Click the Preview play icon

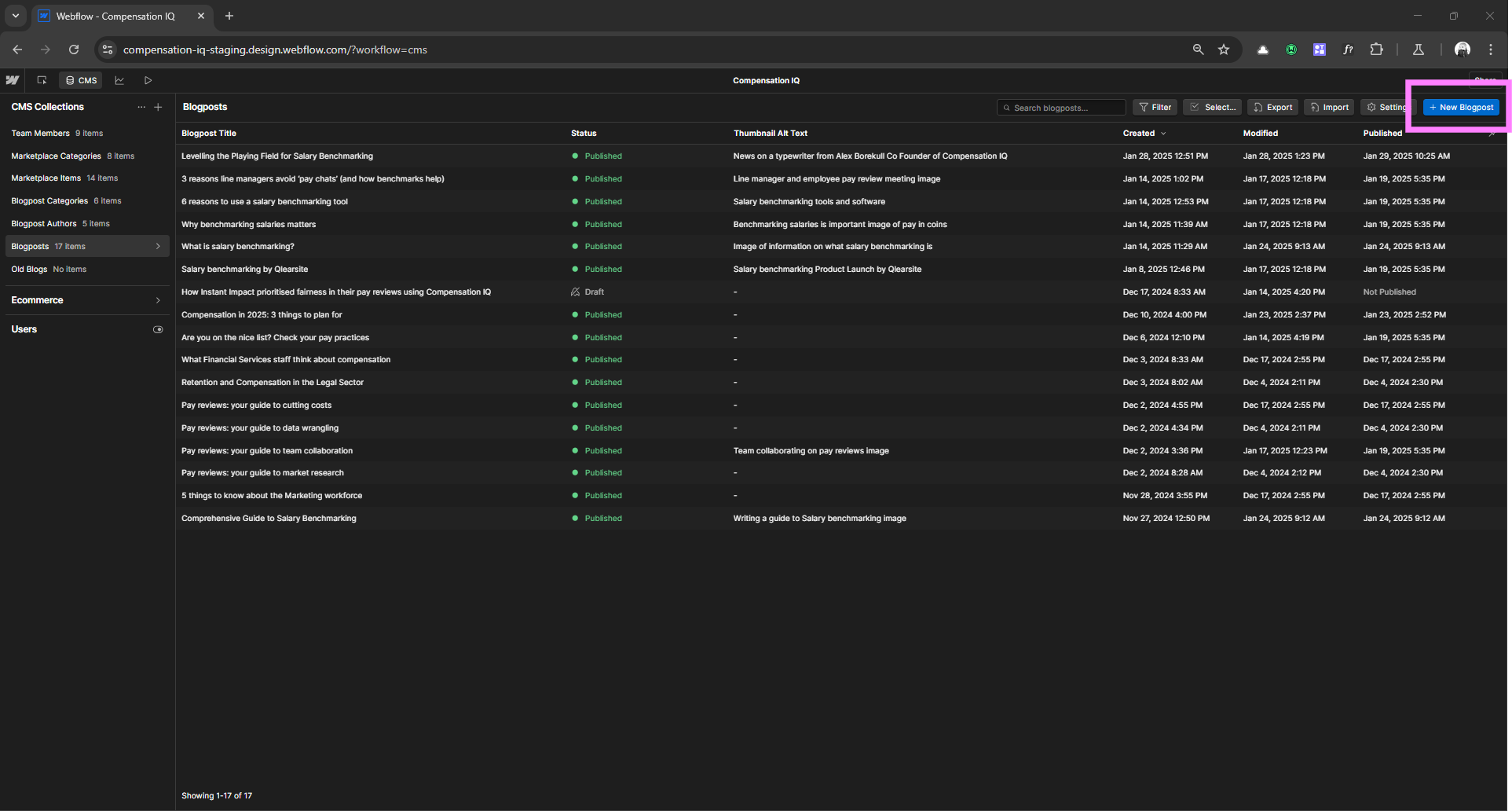point(148,80)
